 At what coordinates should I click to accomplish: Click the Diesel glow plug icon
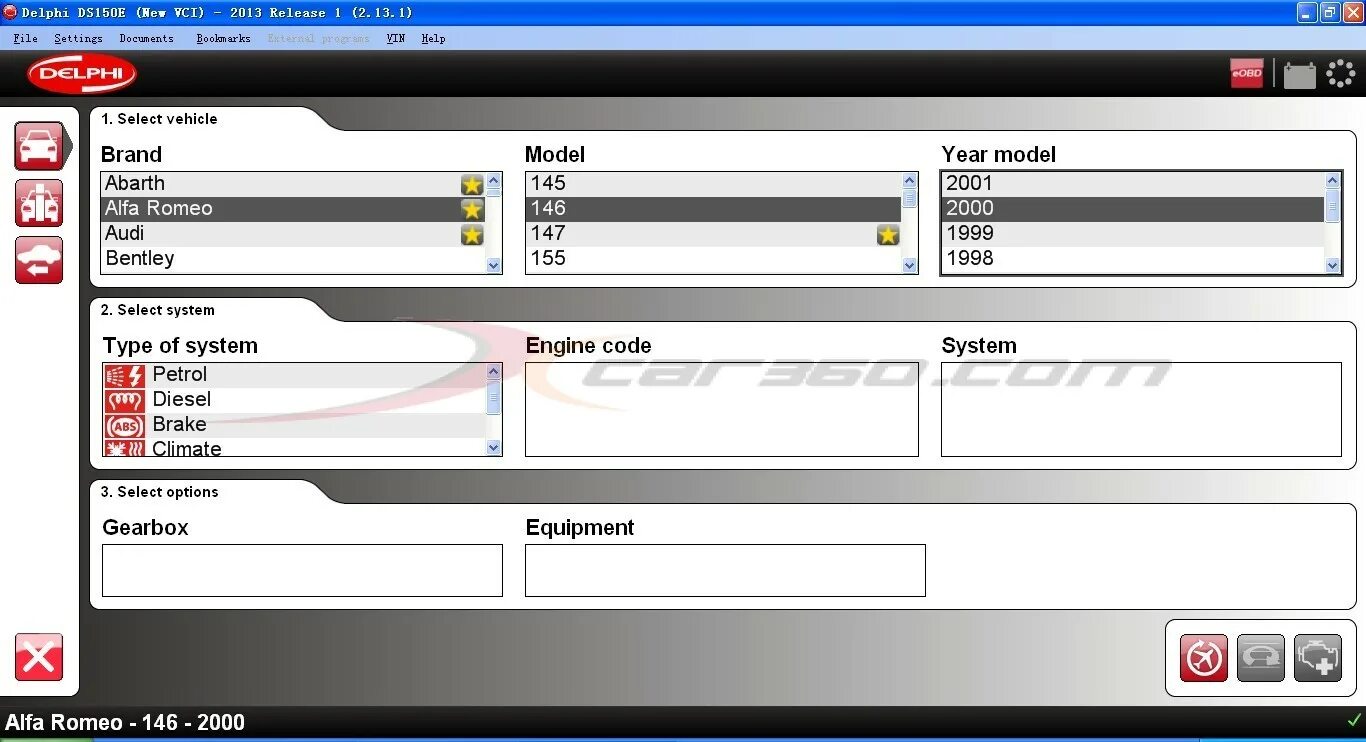124,400
